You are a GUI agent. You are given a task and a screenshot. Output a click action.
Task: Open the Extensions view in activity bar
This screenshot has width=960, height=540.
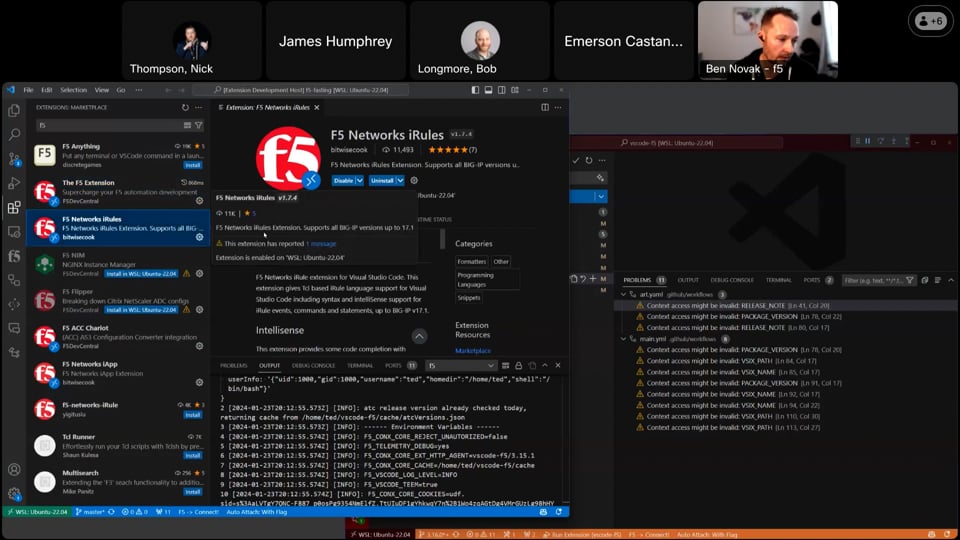click(x=14, y=208)
